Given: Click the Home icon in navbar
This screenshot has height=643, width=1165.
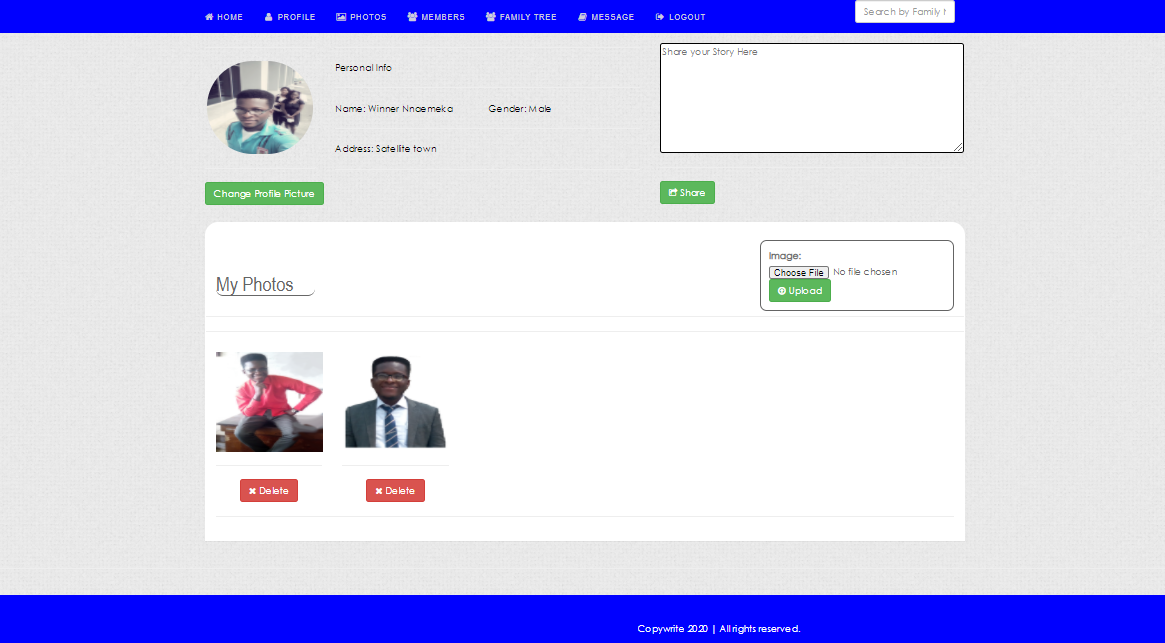Looking at the screenshot, I should (x=209, y=17).
